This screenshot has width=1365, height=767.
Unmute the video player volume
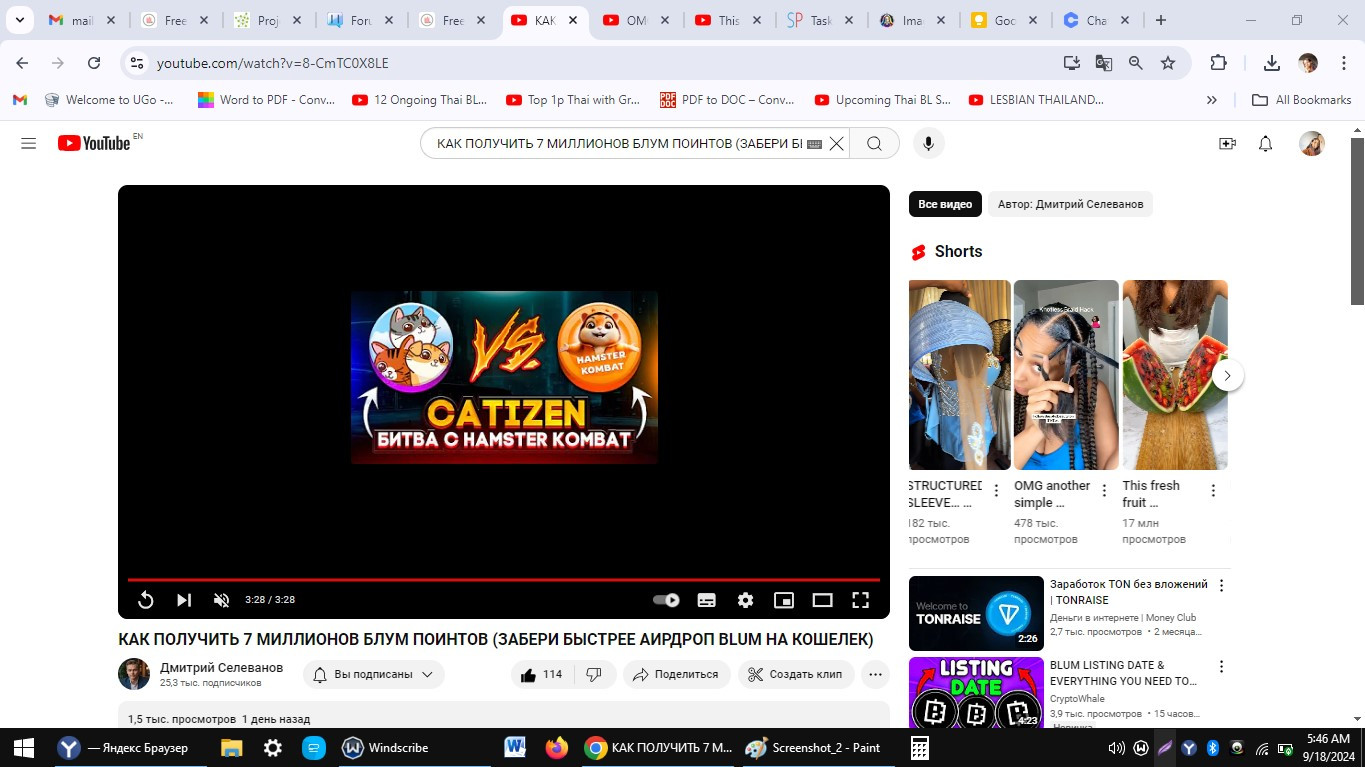pyautogui.click(x=222, y=600)
